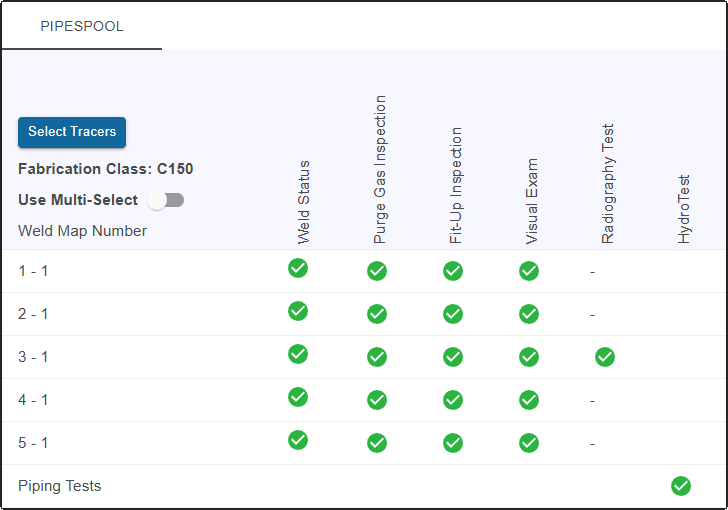Select the Piping Tests row label

pos(59,486)
